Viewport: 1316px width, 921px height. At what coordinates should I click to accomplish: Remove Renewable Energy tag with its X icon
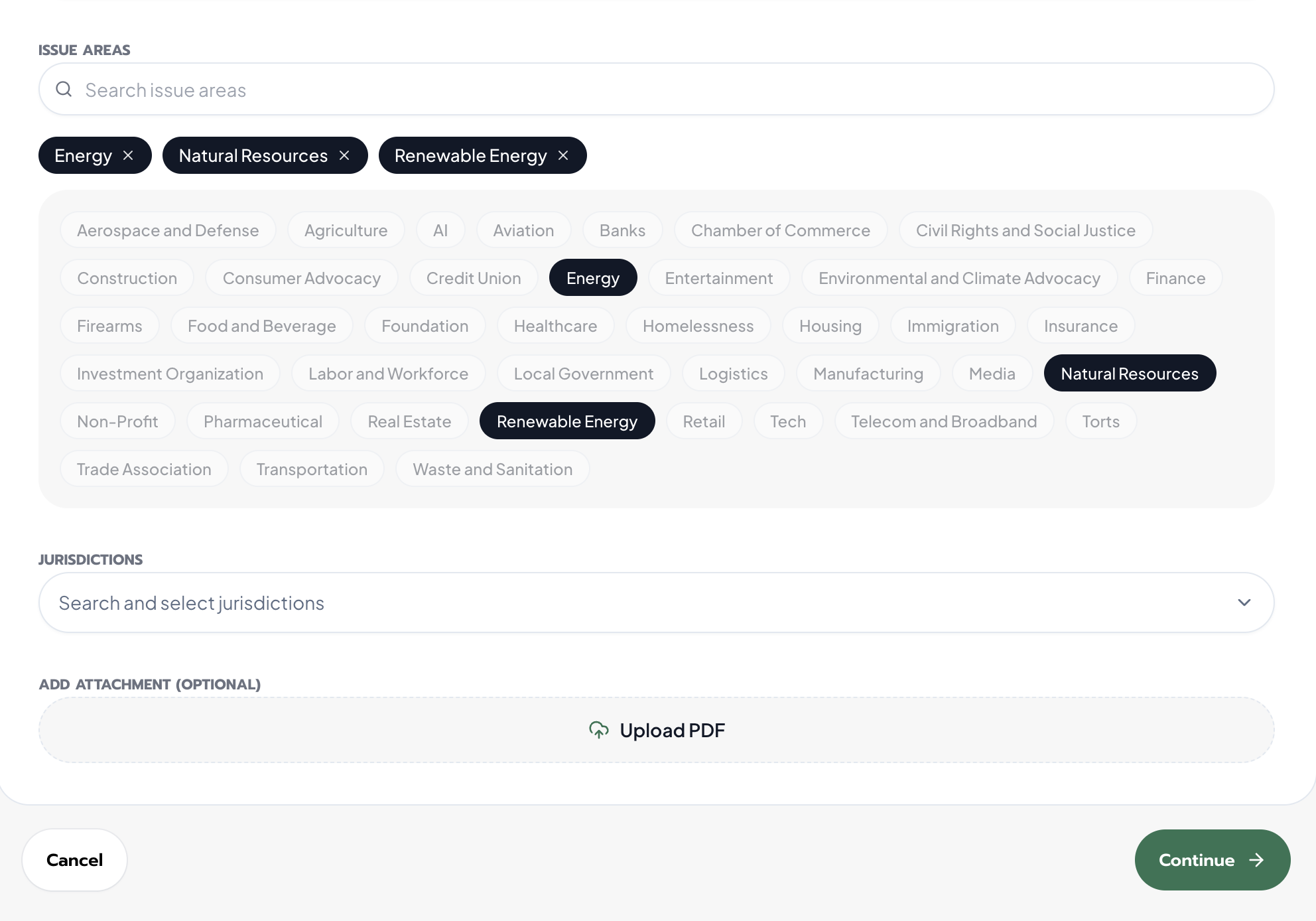(x=563, y=155)
